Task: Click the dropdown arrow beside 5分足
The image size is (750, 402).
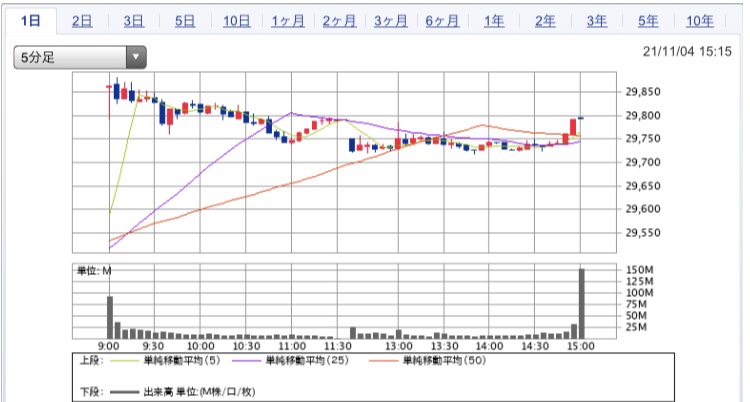Action: tap(136, 57)
